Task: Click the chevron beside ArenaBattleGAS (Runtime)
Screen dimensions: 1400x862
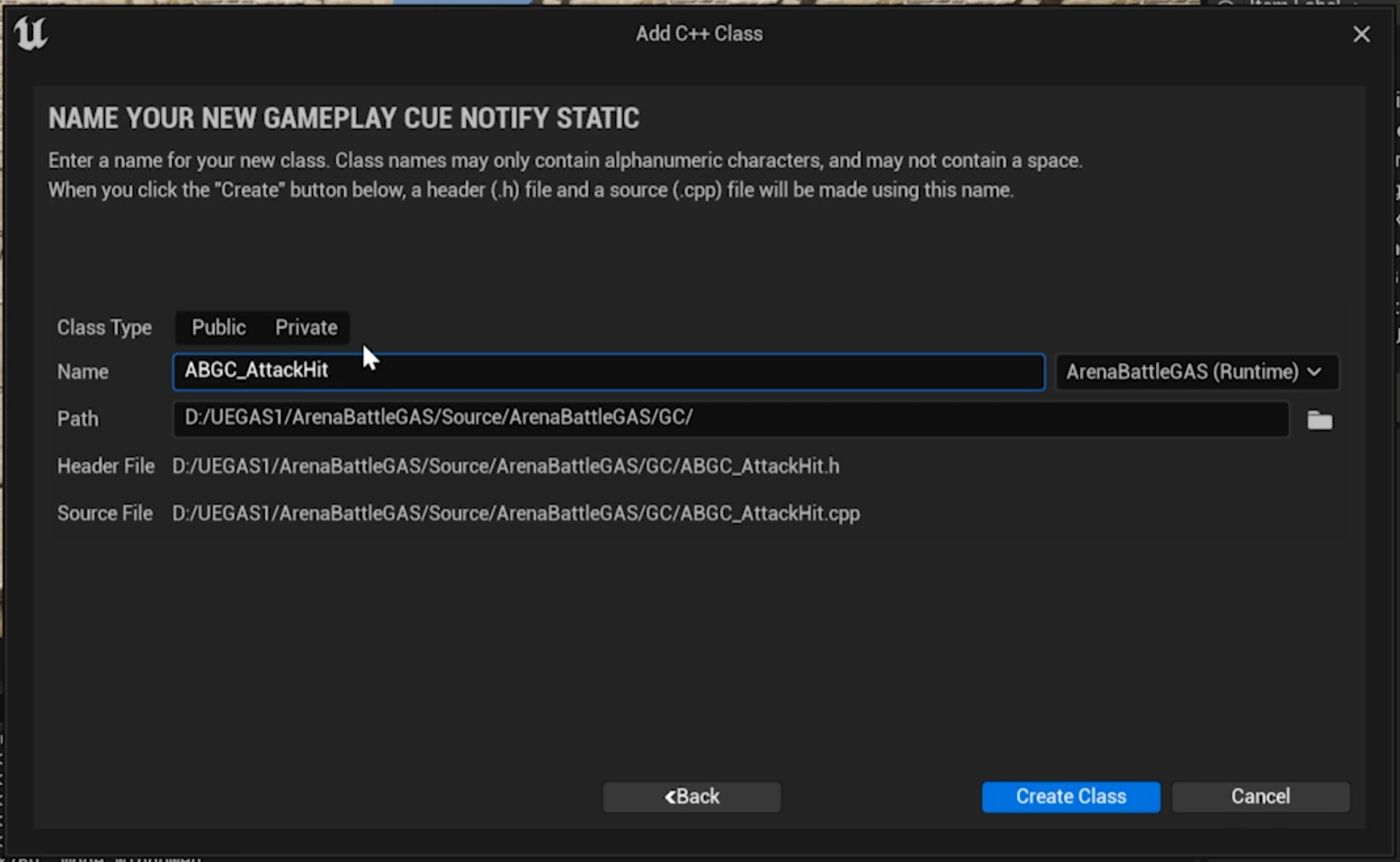Action: coord(1314,372)
